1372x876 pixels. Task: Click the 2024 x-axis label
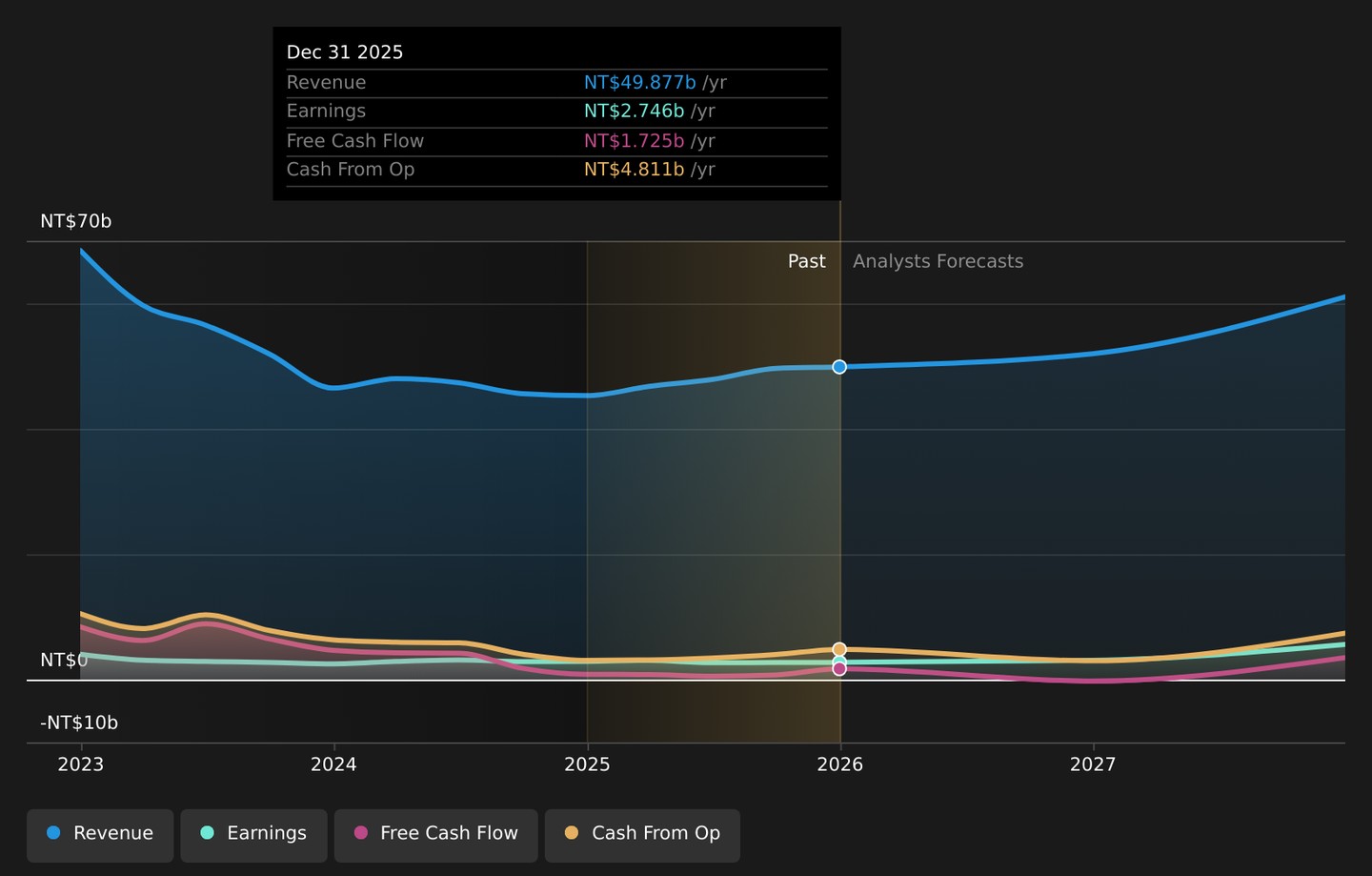(x=333, y=764)
